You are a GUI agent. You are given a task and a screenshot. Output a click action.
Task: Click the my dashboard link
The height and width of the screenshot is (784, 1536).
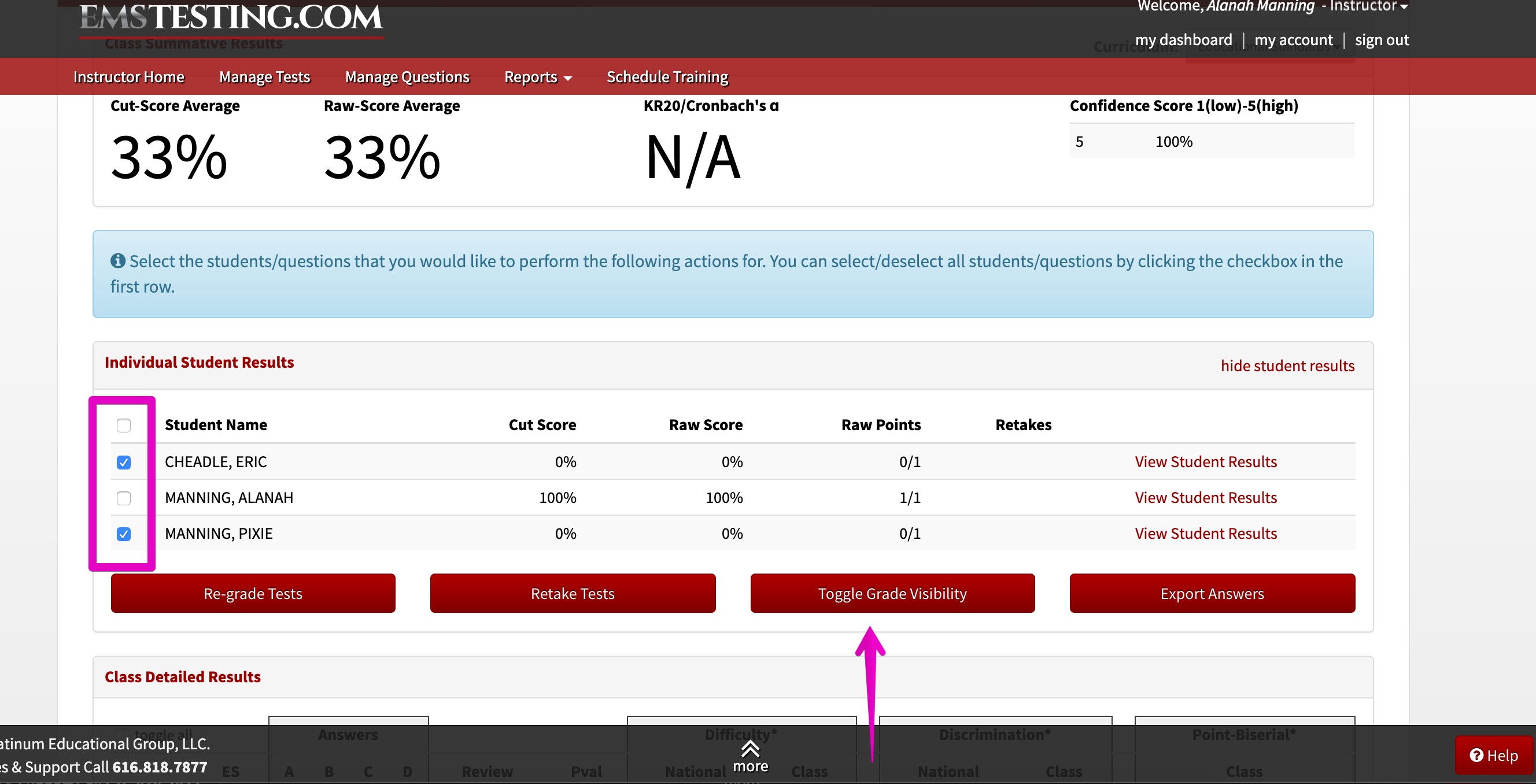coord(1183,40)
